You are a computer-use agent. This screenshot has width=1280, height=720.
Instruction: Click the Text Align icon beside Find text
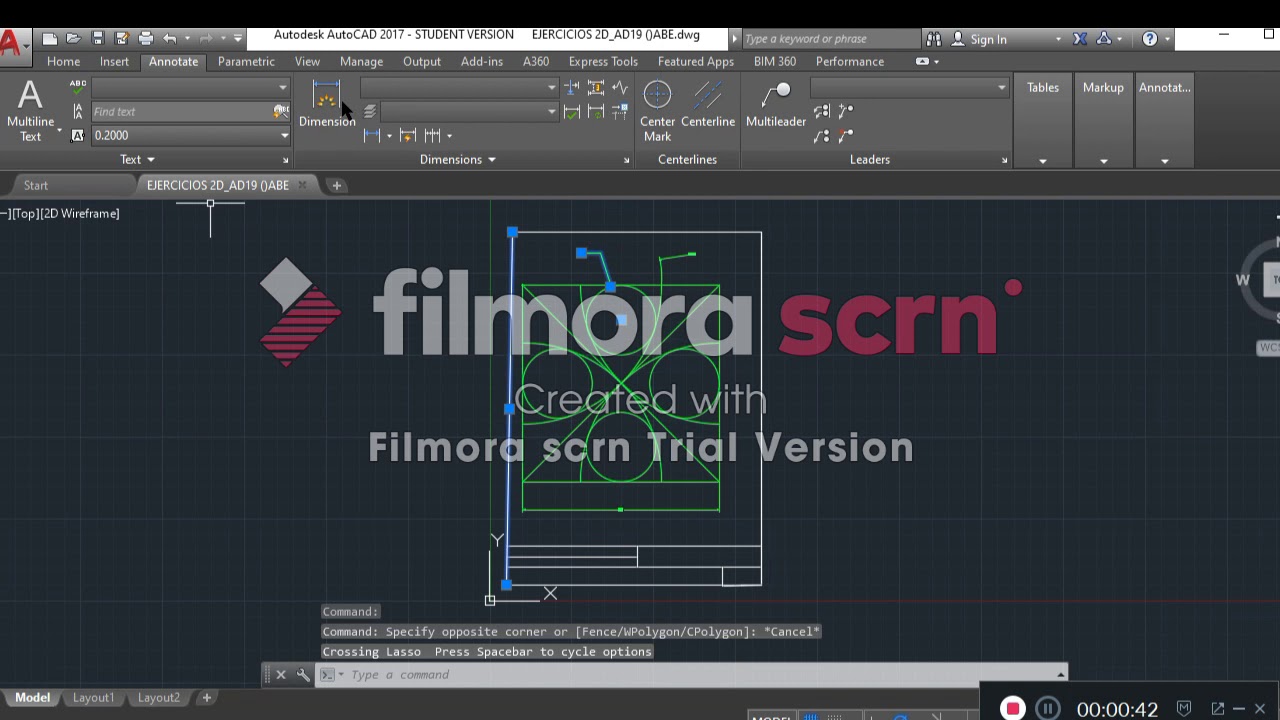click(78, 112)
